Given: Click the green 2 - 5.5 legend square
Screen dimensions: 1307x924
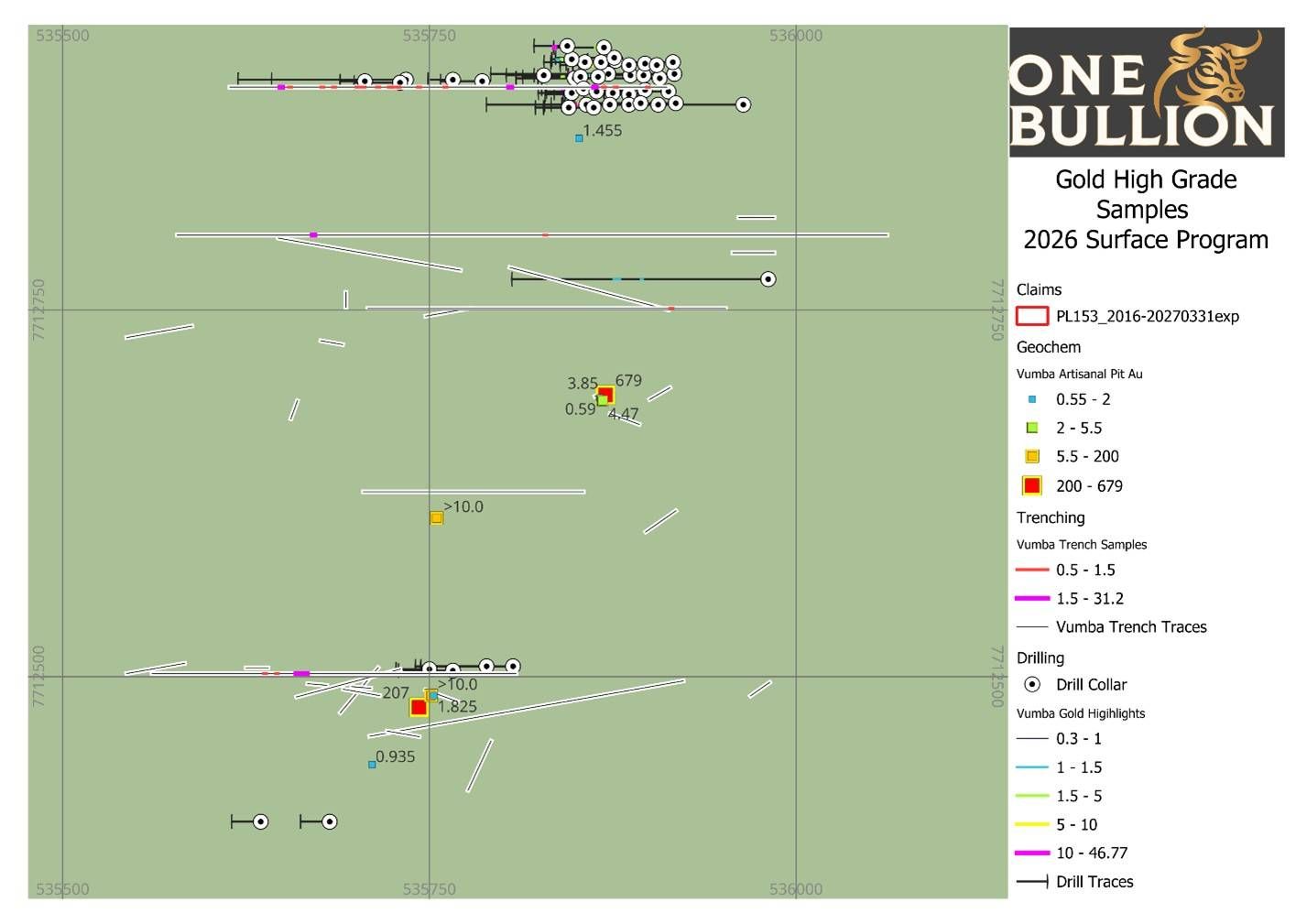Looking at the screenshot, I should coord(1032,428).
